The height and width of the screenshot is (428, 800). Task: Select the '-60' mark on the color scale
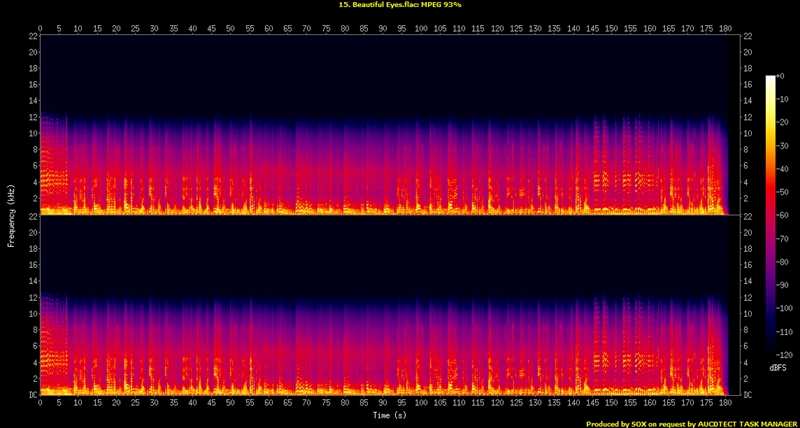click(x=784, y=216)
